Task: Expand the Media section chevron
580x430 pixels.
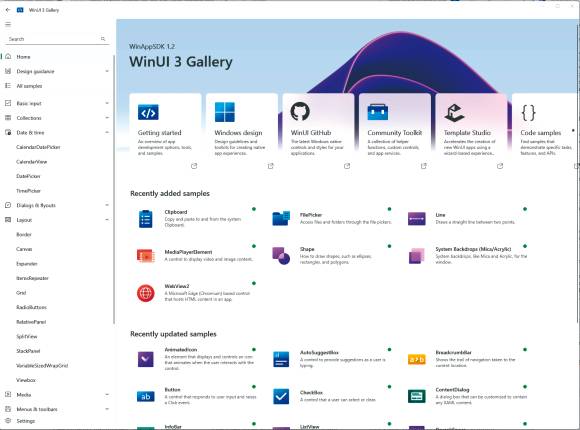Action: pos(107,394)
